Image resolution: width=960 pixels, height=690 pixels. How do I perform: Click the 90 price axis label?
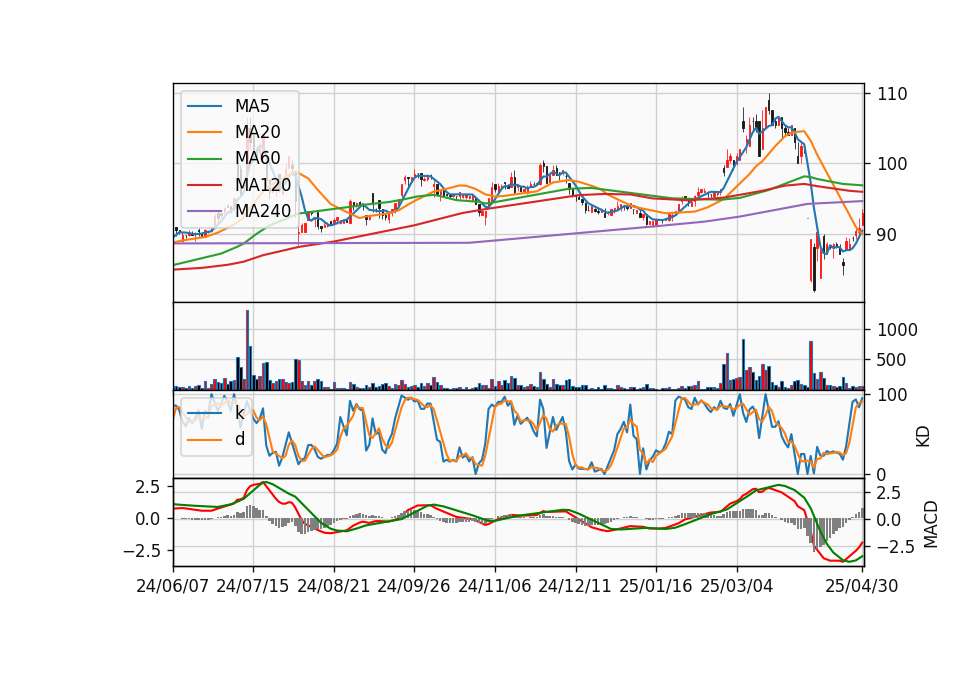pos(888,234)
